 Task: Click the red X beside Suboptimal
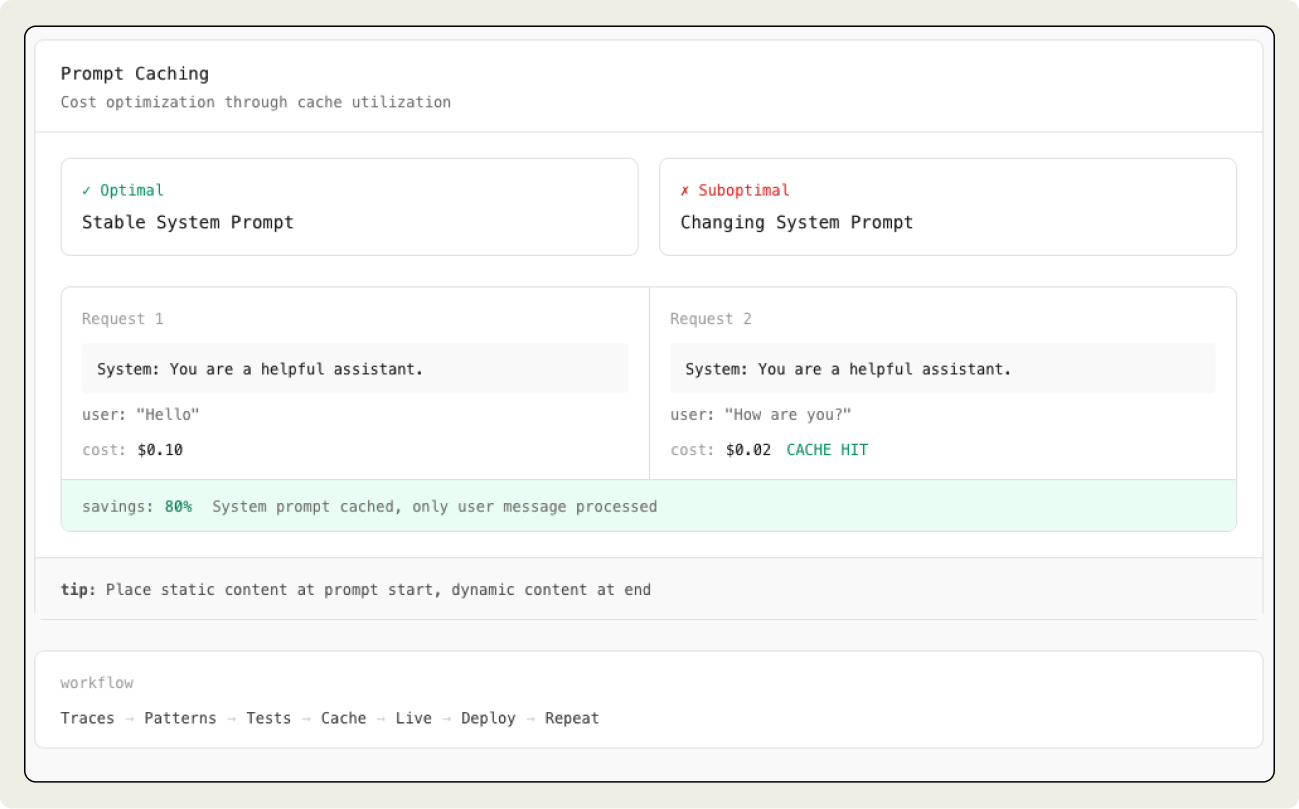pyautogui.click(x=685, y=190)
